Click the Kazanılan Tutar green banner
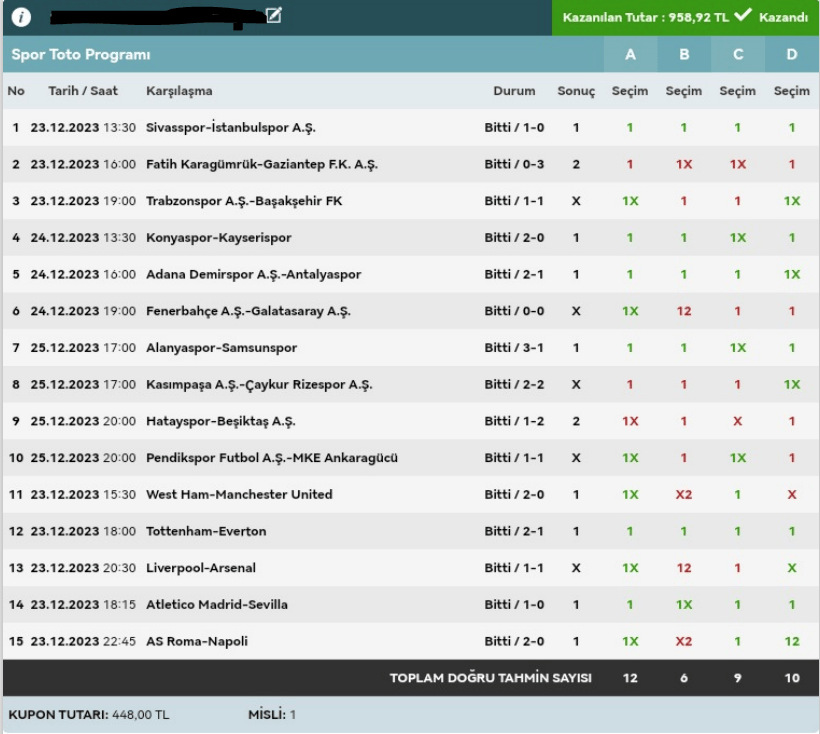This screenshot has height=734, width=820. click(685, 17)
